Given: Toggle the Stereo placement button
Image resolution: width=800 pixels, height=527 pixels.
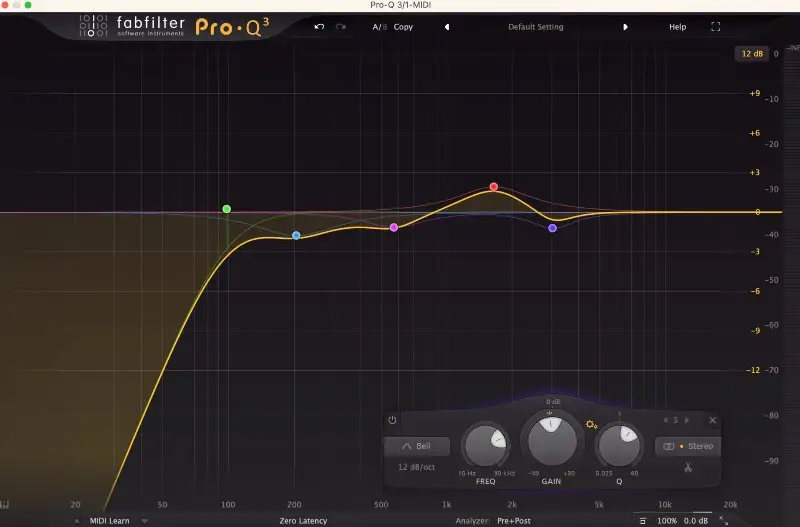Looking at the screenshot, I should pos(686,446).
